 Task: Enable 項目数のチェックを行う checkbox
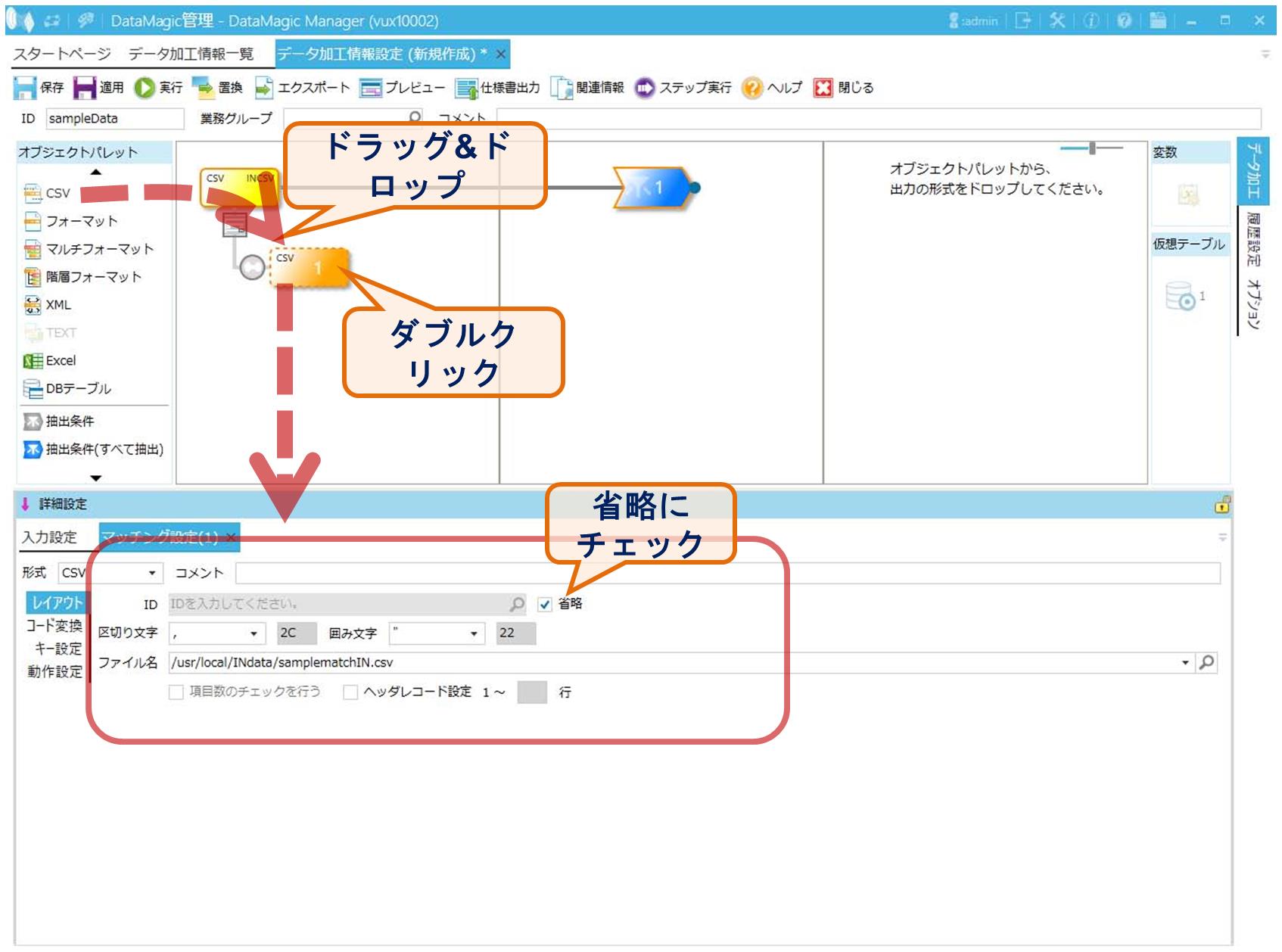point(176,692)
